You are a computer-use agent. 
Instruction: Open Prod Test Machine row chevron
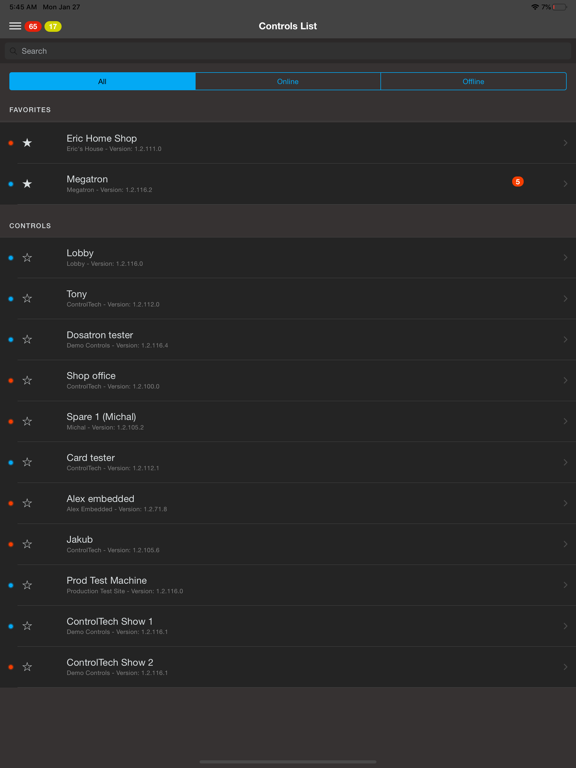point(566,585)
